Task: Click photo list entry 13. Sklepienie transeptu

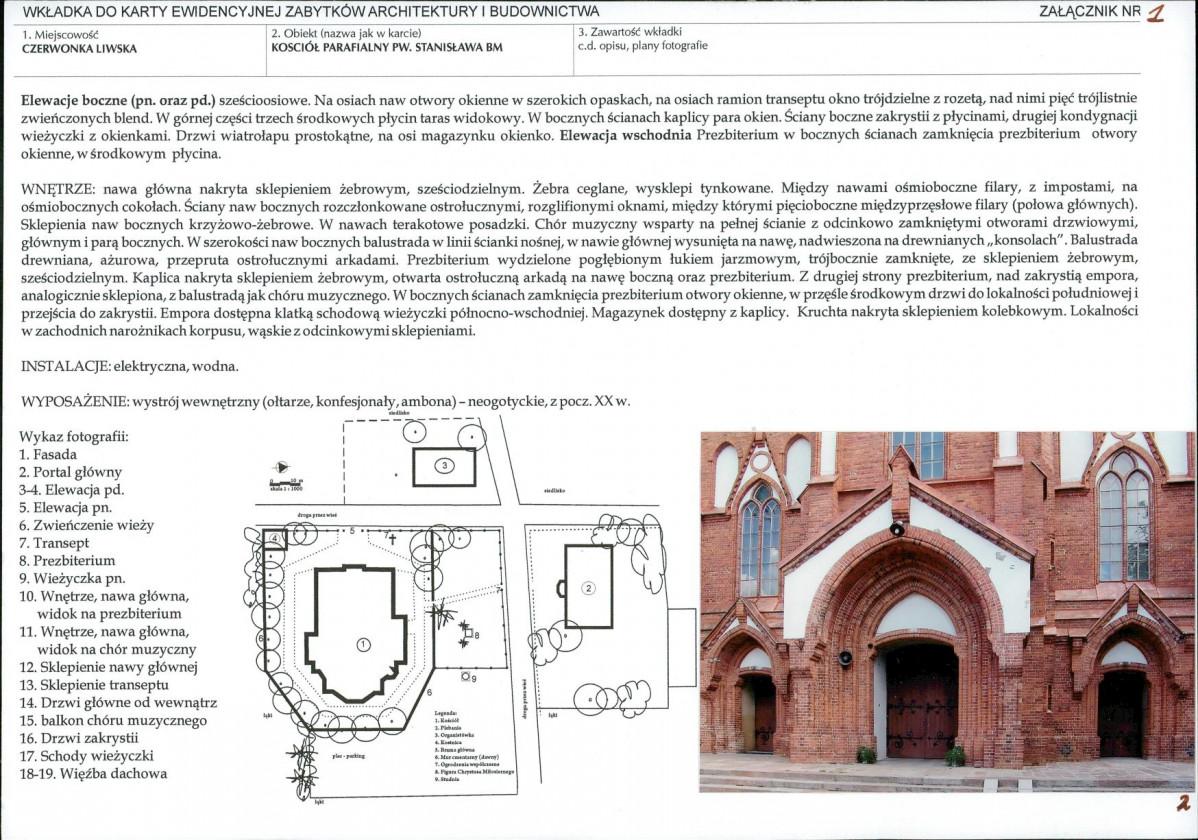Action: 94,685
